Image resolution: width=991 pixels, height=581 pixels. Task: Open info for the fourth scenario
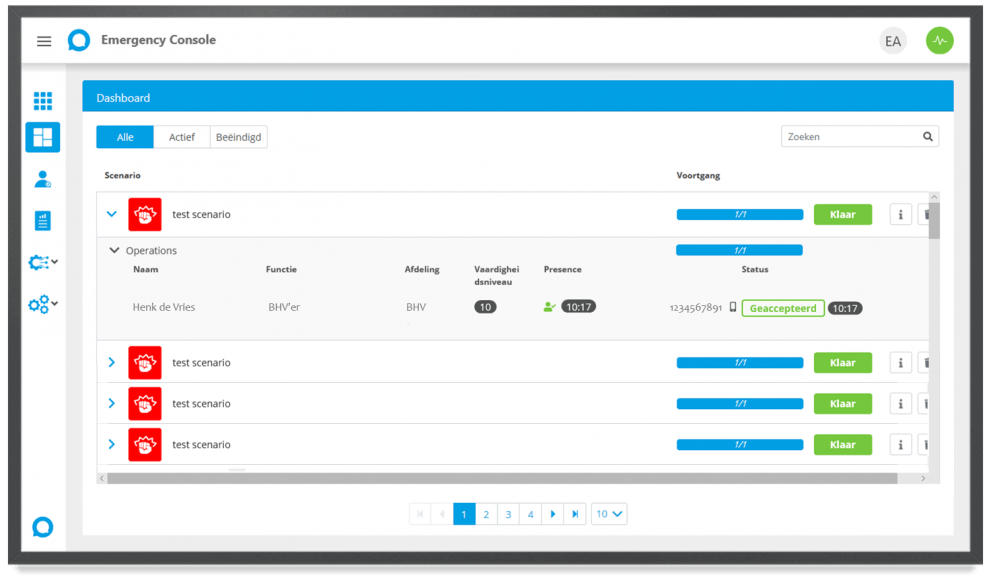tap(901, 444)
